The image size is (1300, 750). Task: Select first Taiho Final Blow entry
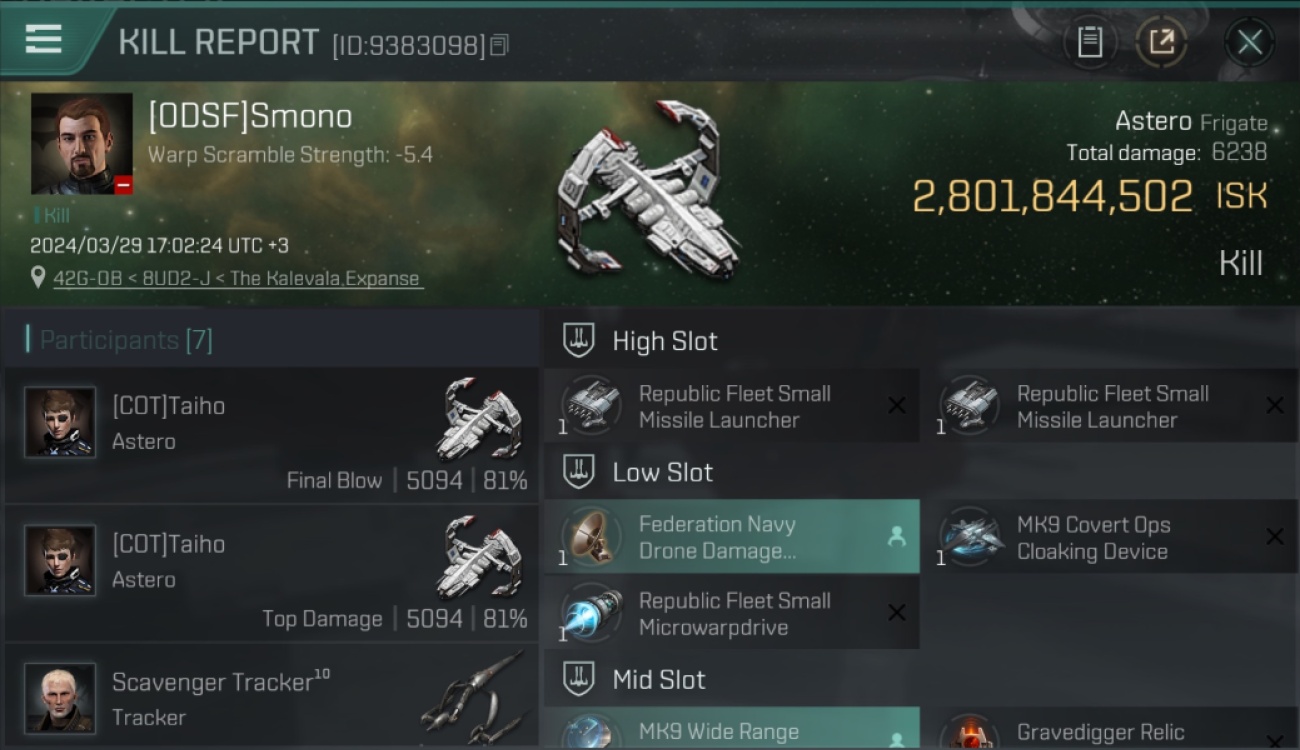271,435
